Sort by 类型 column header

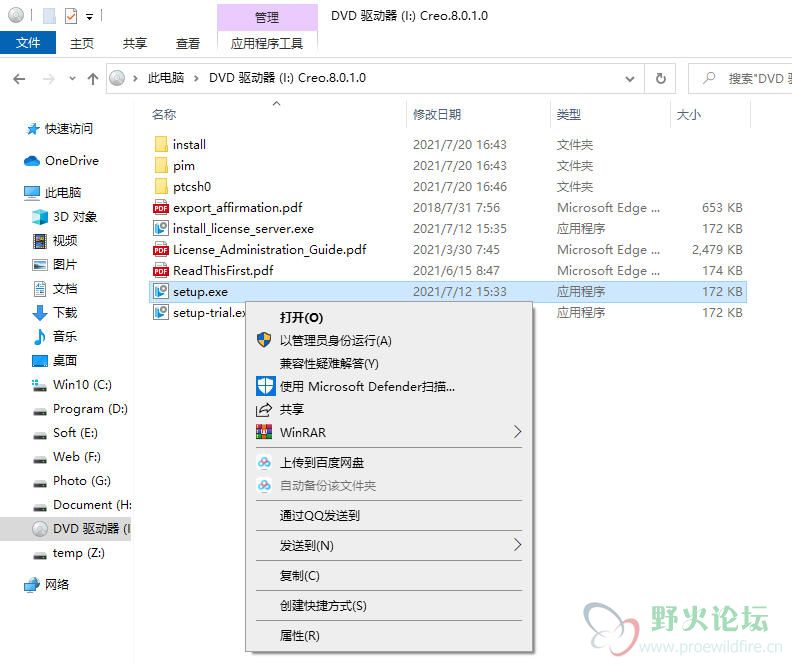(x=569, y=115)
